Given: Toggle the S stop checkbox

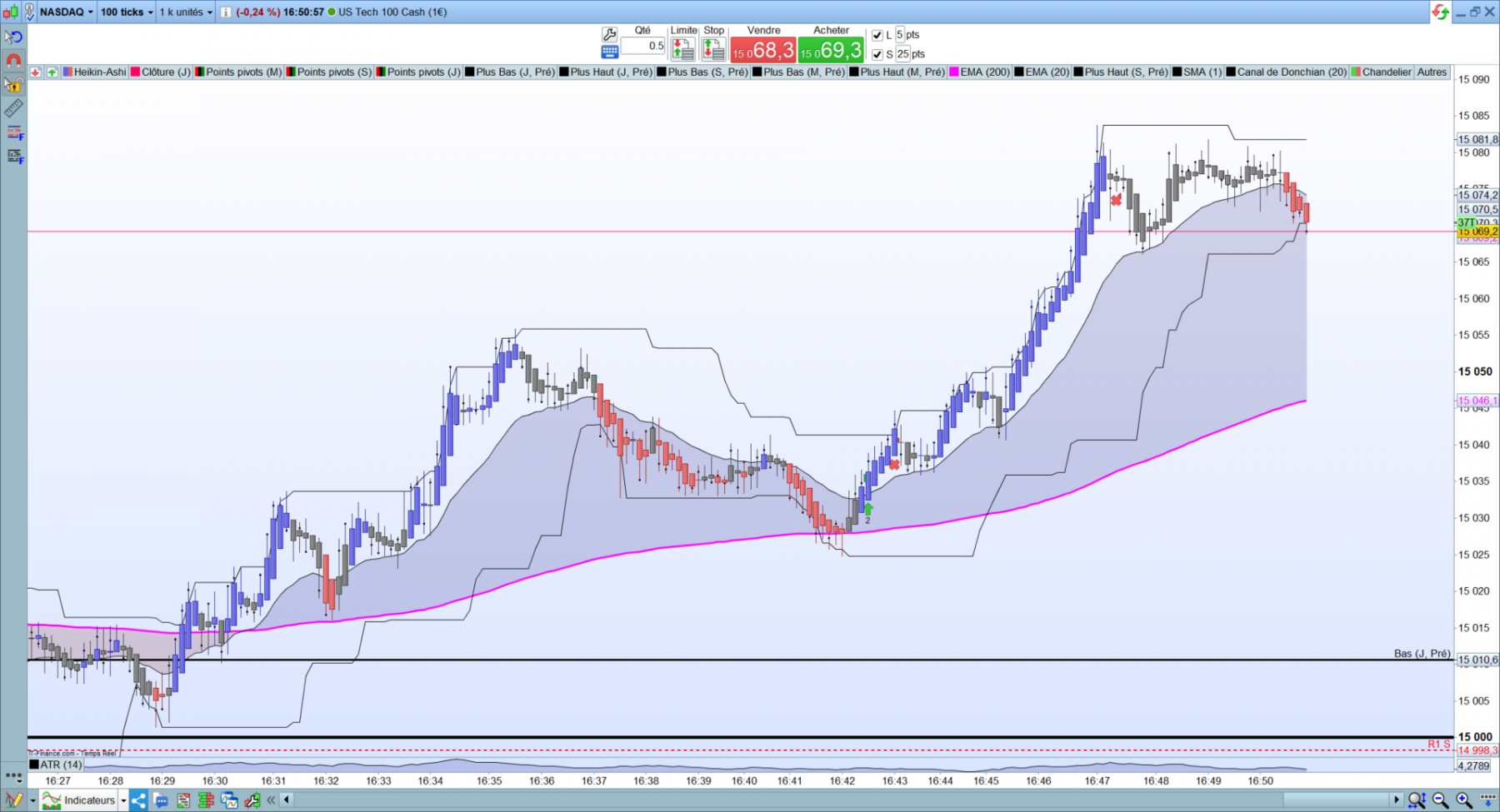Looking at the screenshot, I should click(877, 54).
